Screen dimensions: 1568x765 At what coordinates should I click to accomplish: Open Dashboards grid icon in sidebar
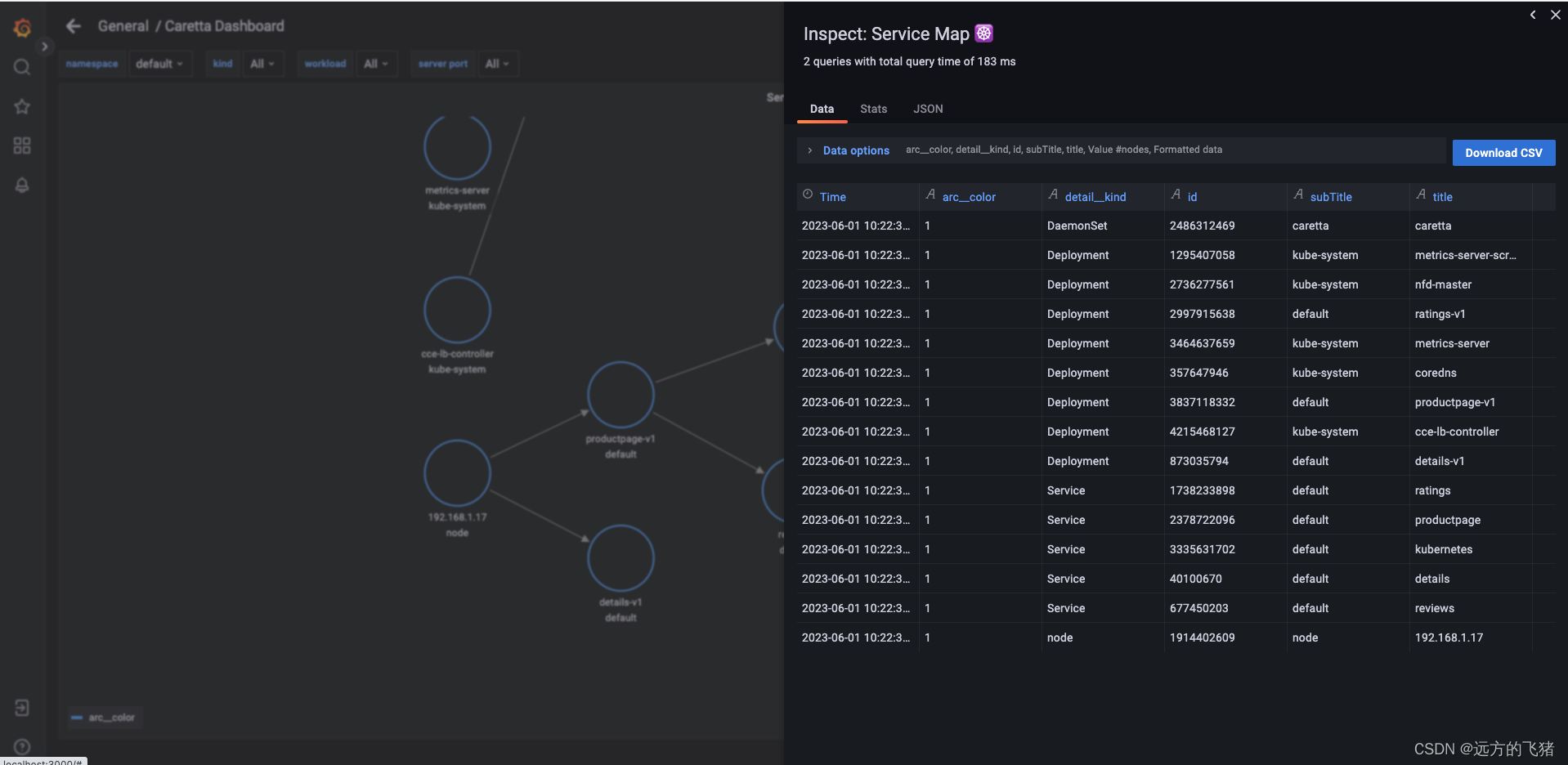coord(22,145)
